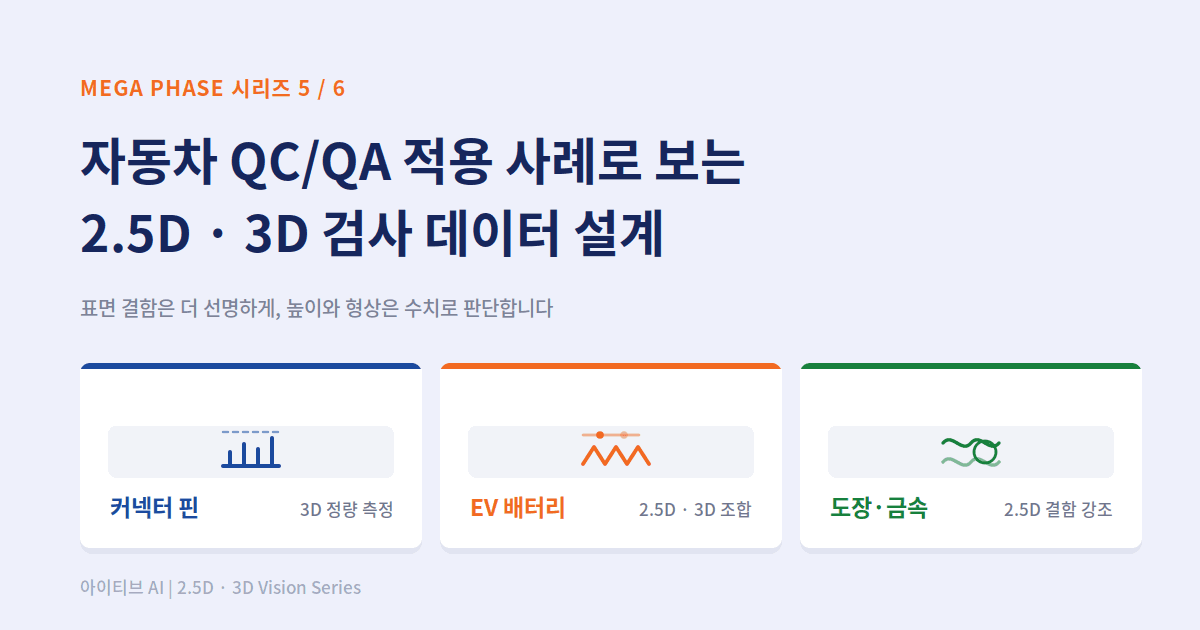Click the subtitle beginning 표면 결함은 더 선명하게
The image size is (1200, 630).
tap(317, 308)
